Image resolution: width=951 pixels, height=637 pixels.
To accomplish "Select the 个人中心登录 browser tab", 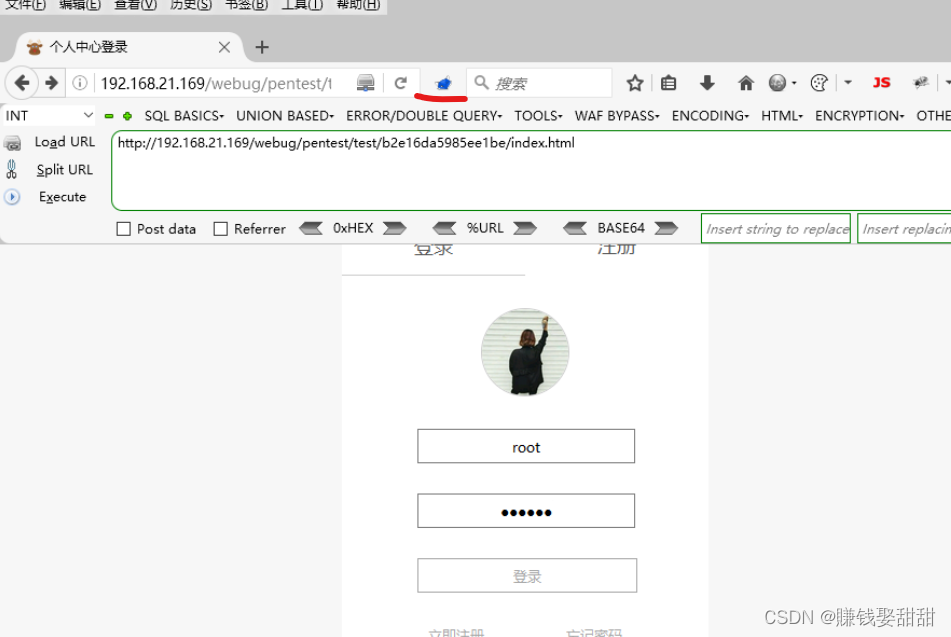I will coord(129,47).
